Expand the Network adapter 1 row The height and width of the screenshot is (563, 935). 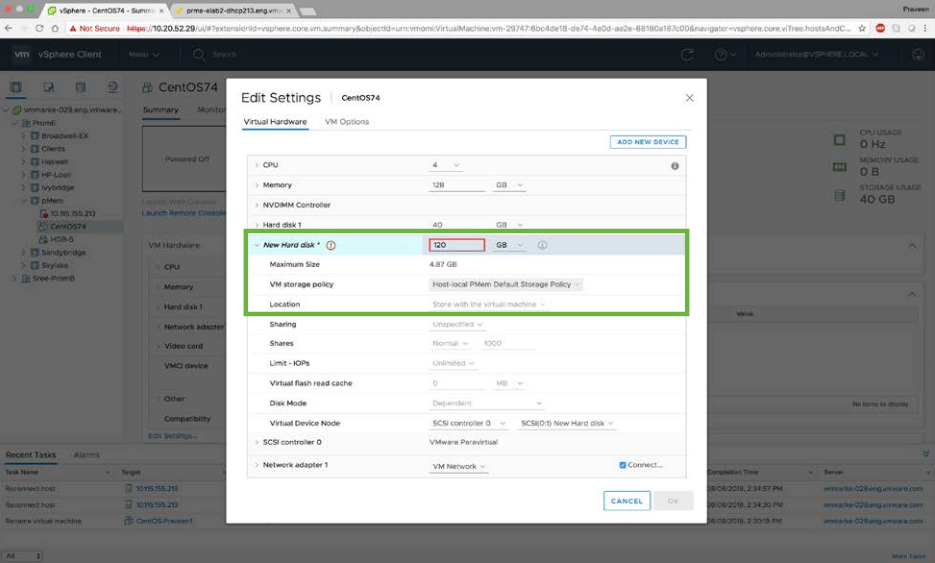coord(256,465)
